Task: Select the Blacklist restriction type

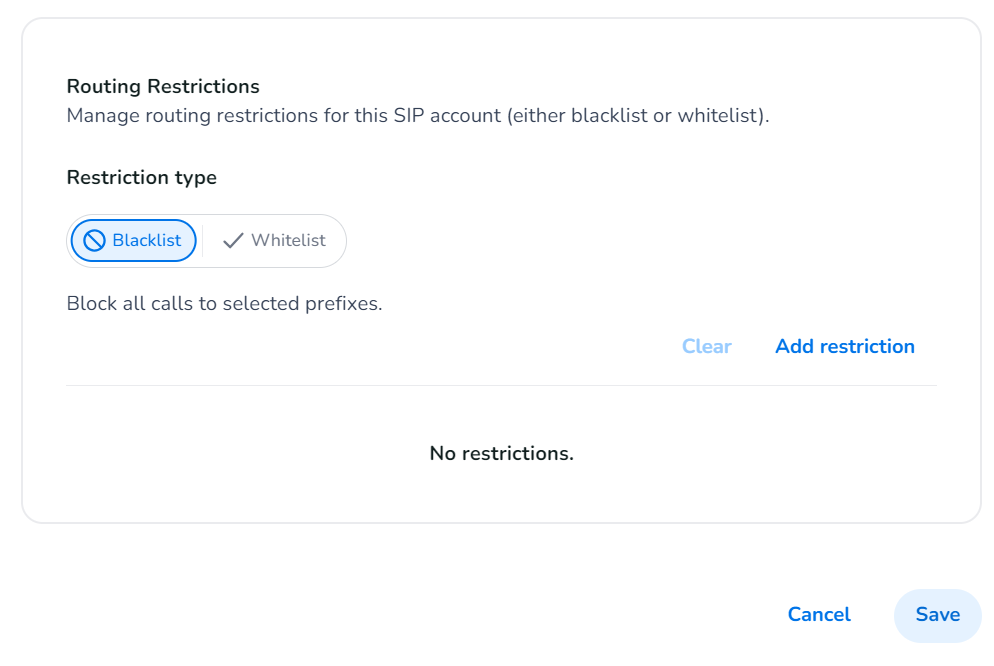Action: click(x=134, y=240)
